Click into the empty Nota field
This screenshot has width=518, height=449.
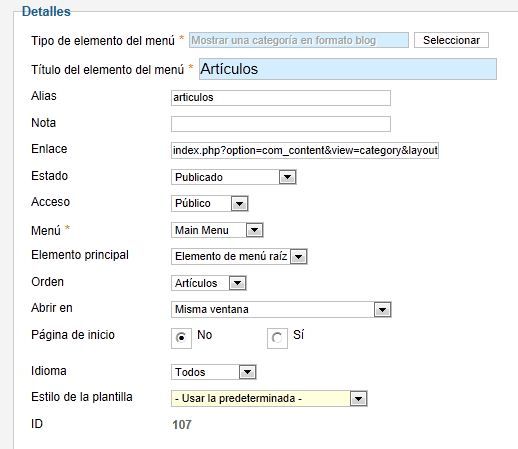click(x=281, y=124)
